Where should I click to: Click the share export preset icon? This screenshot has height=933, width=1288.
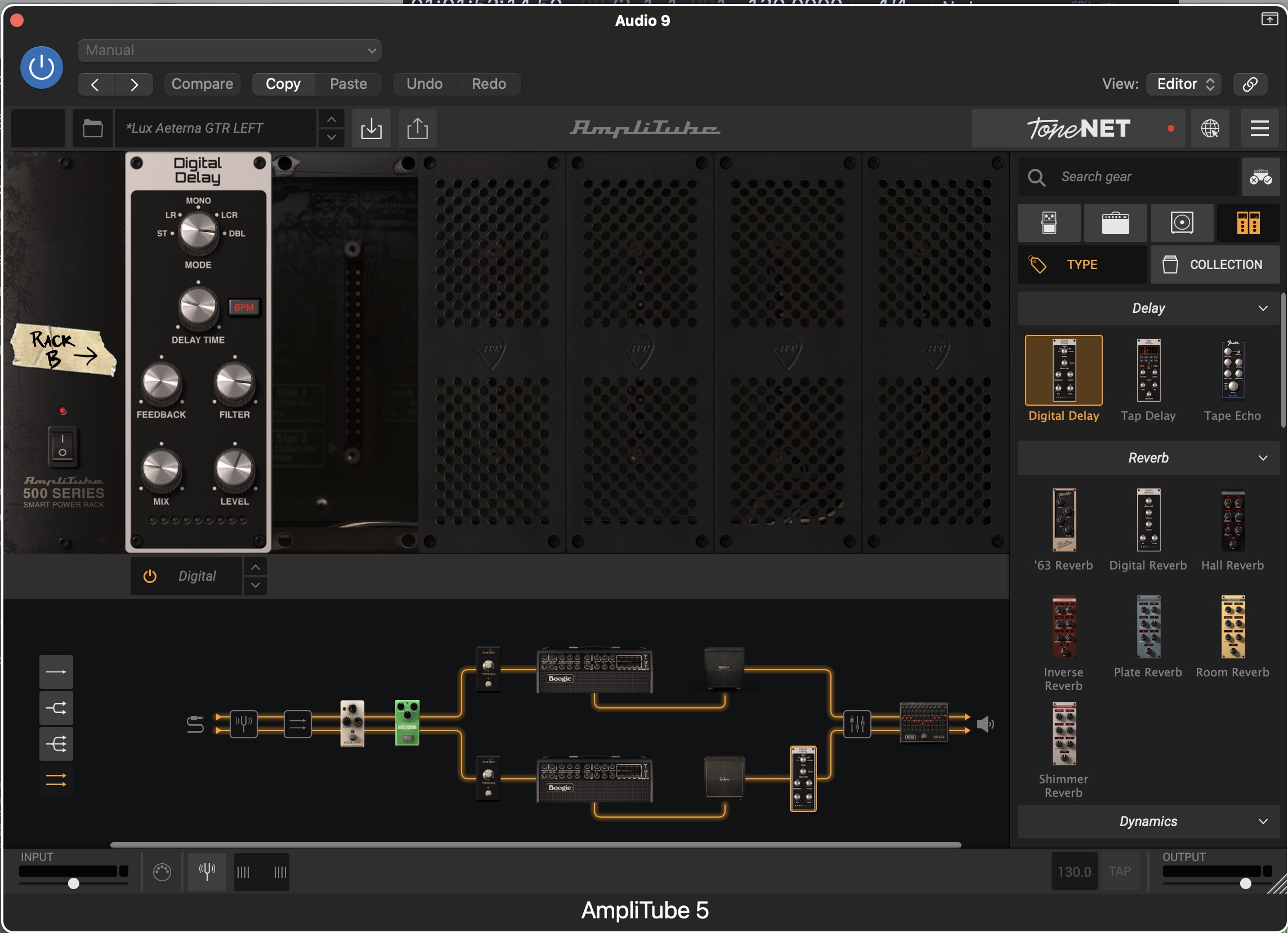pyautogui.click(x=417, y=128)
